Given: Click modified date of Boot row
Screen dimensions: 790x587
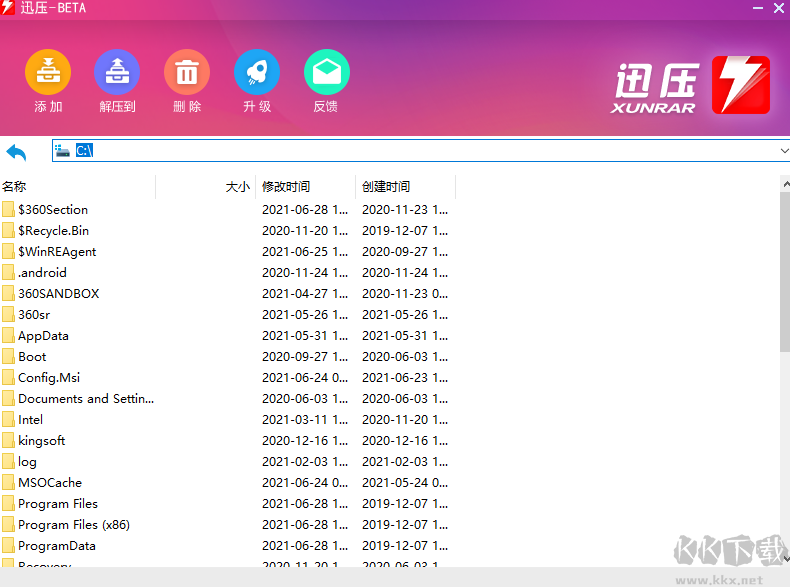Looking at the screenshot, I should click(305, 357).
